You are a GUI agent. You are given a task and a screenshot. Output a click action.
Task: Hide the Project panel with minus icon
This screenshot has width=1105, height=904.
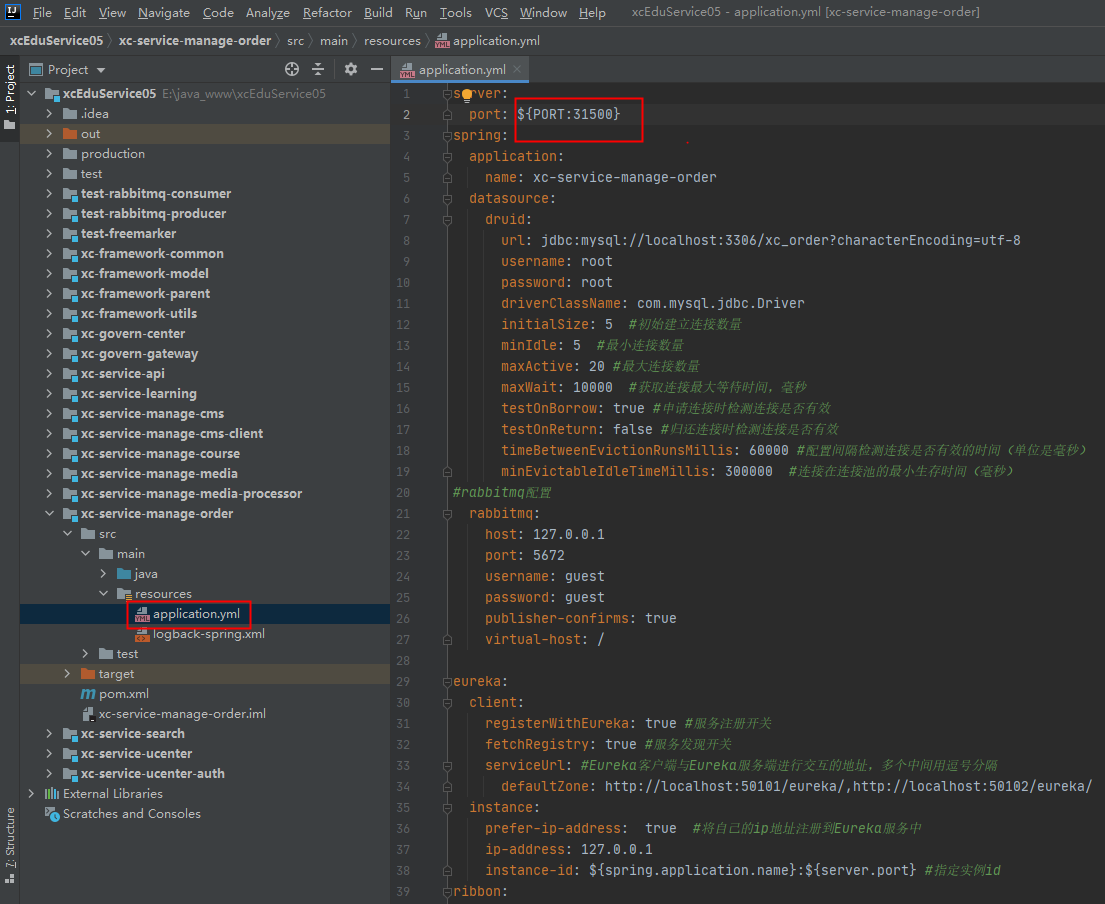coord(377,69)
